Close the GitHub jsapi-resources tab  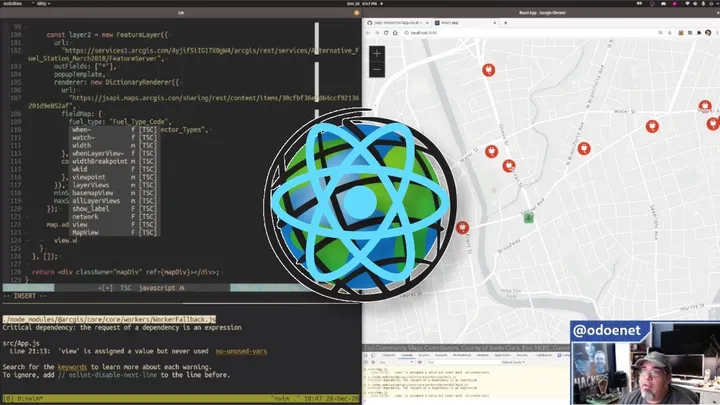427,22
